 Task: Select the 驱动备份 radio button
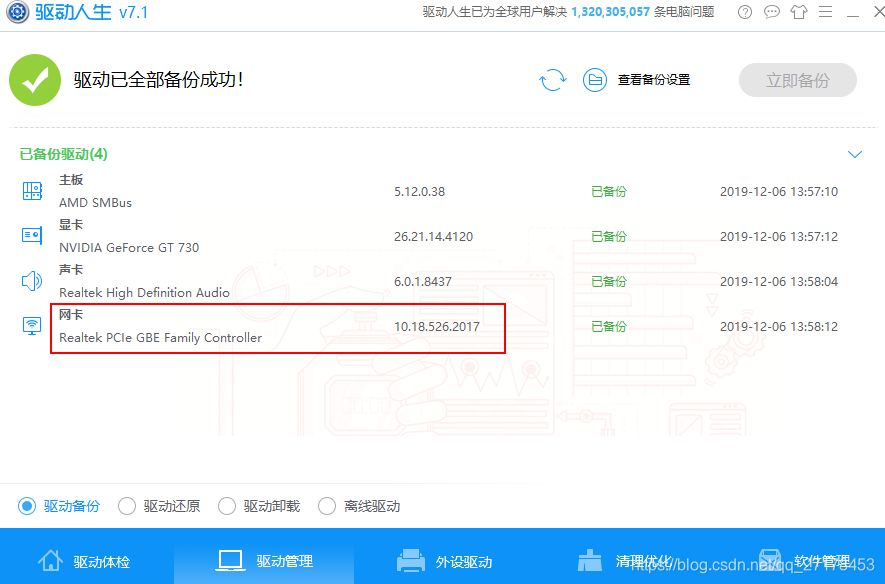coord(27,506)
